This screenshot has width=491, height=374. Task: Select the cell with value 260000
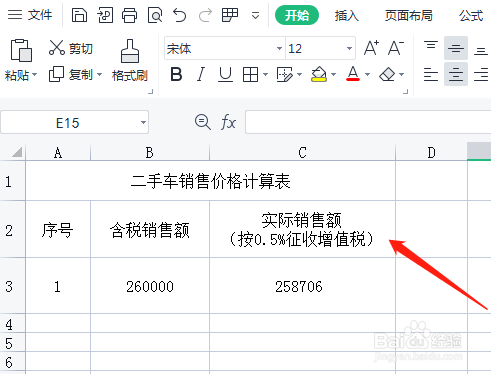point(150,286)
